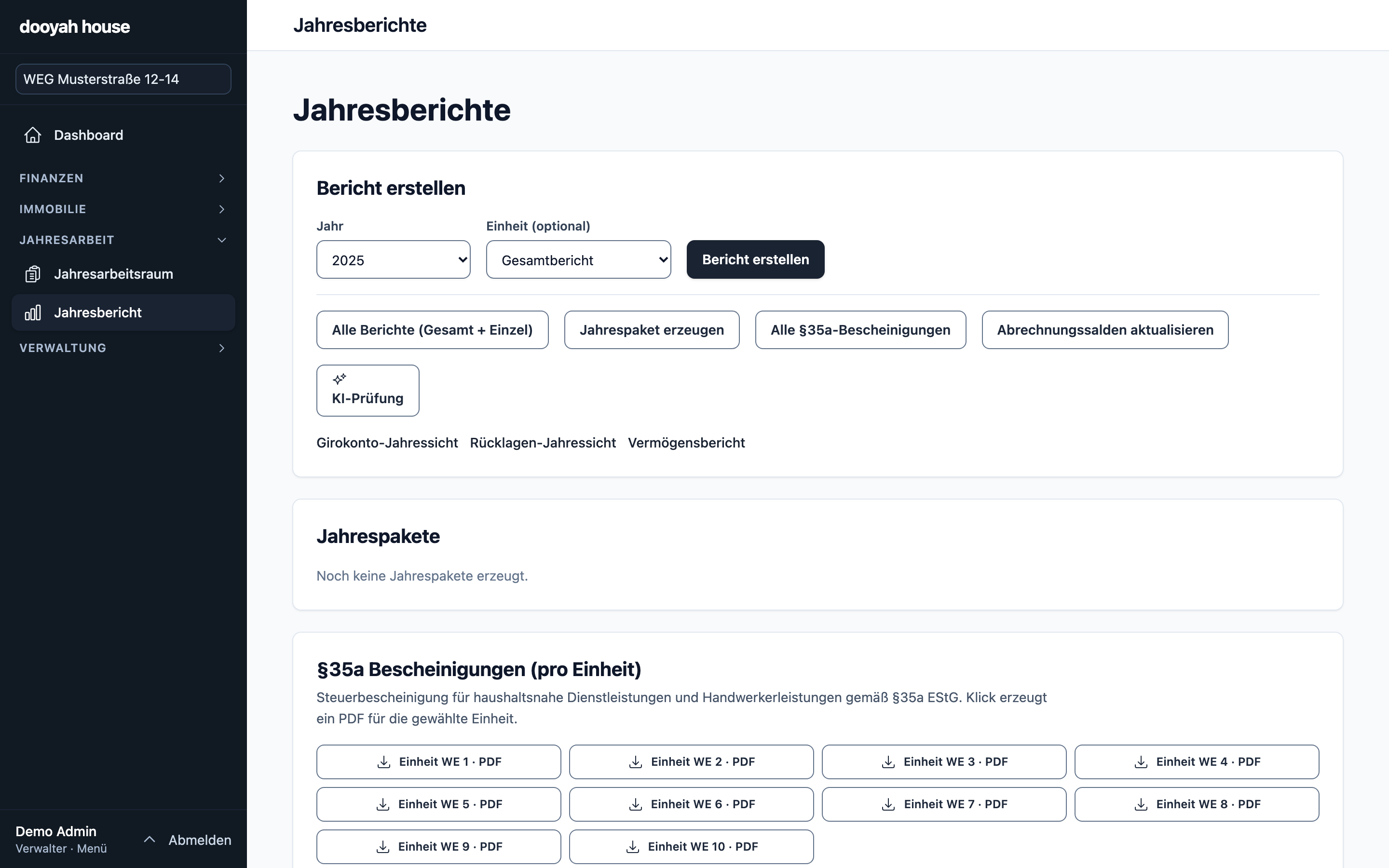Collapse the JAHRESARBEIT sidebar section
Image resolution: width=1389 pixels, height=868 pixels.
pos(123,240)
